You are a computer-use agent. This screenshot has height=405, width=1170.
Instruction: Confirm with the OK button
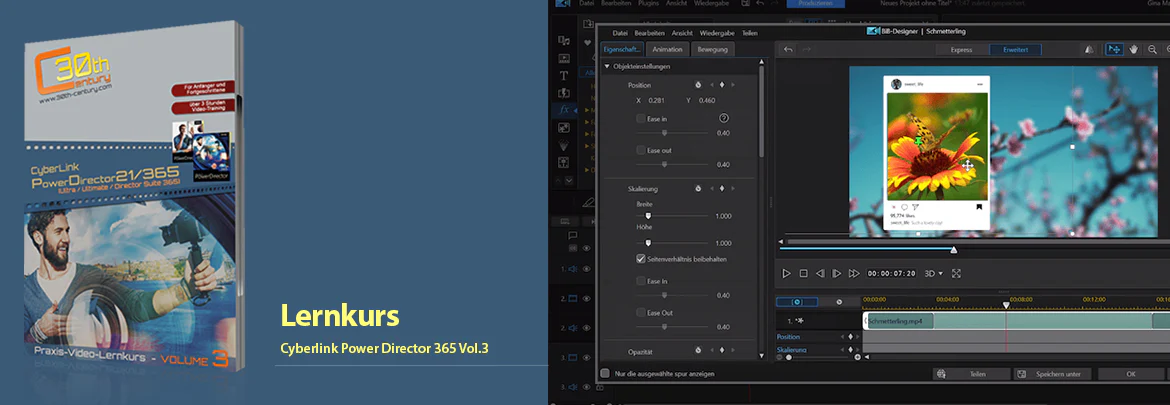click(x=1131, y=374)
